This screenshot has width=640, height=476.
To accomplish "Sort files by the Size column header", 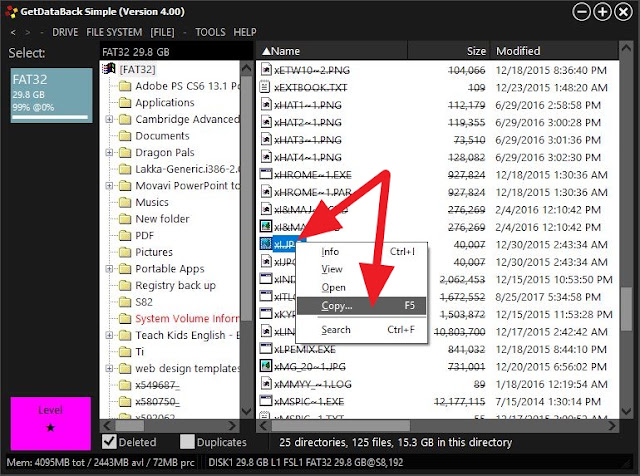I will tap(449, 51).
